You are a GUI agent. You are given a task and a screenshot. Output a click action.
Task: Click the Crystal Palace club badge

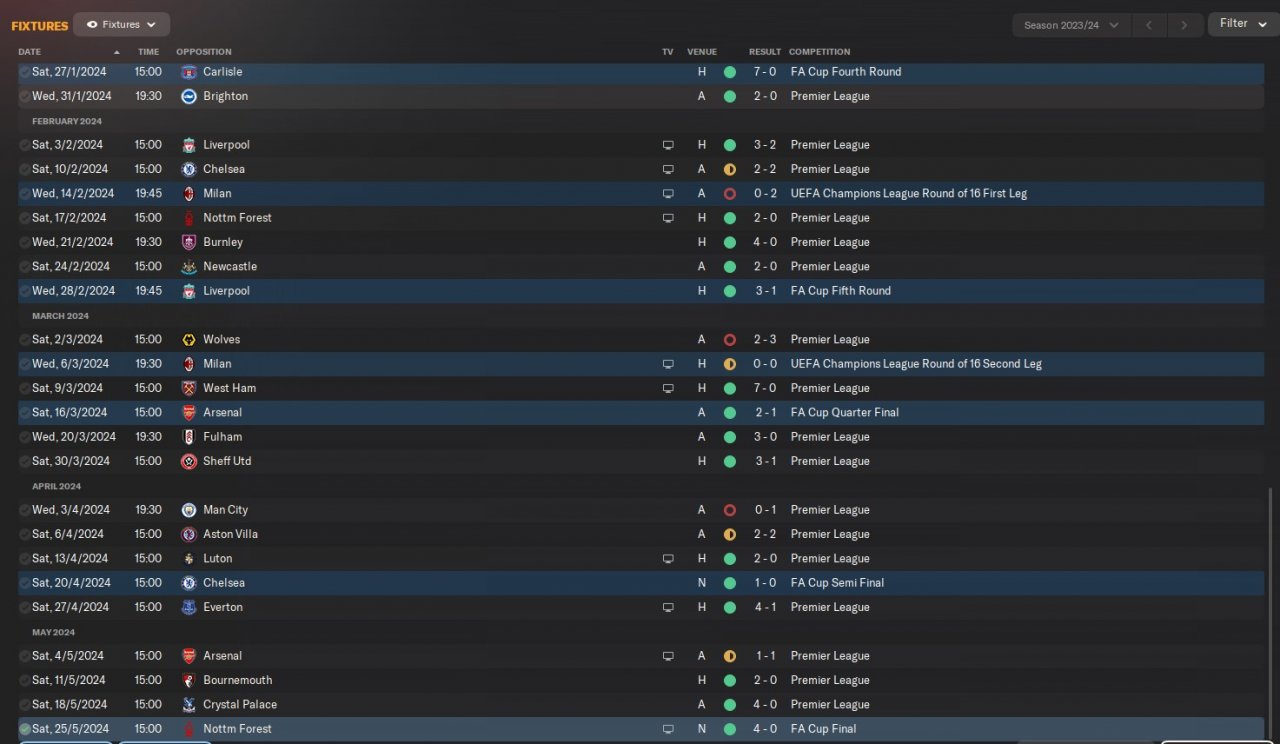pyautogui.click(x=189, y=705)
